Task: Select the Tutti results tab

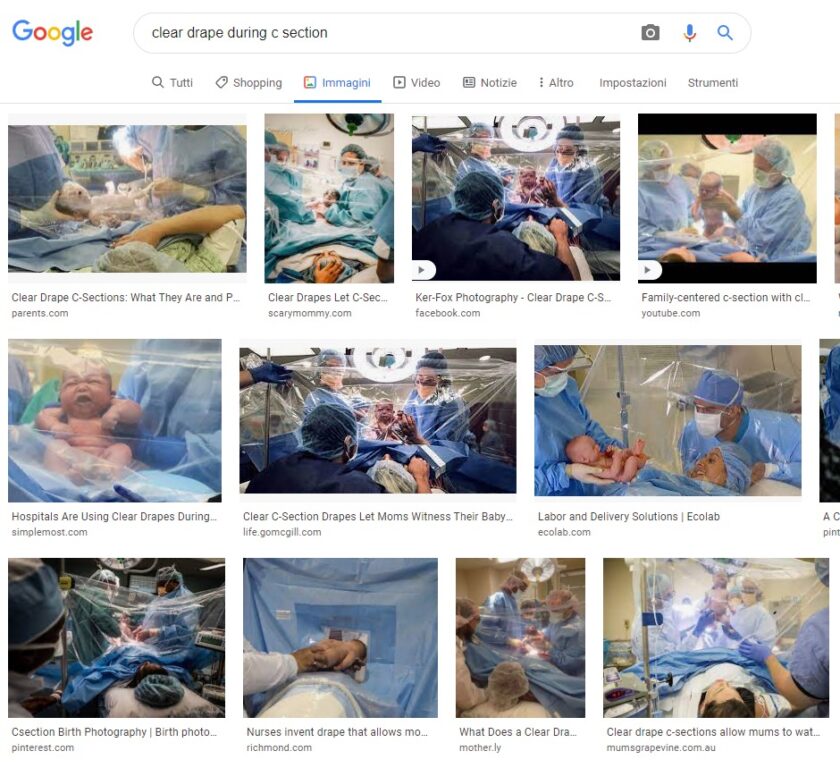Action: click(x=172, y=82)
